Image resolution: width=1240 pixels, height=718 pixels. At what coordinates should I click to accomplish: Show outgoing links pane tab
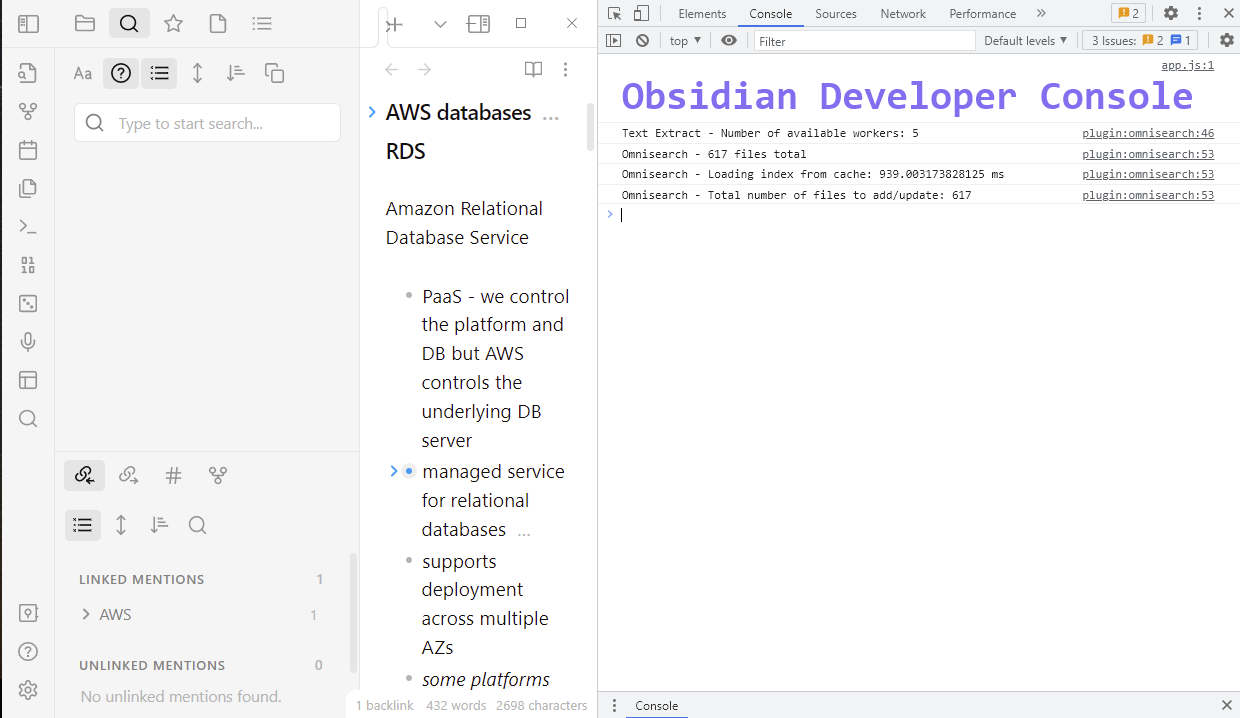pyautogui.click(x=129, y=475)
